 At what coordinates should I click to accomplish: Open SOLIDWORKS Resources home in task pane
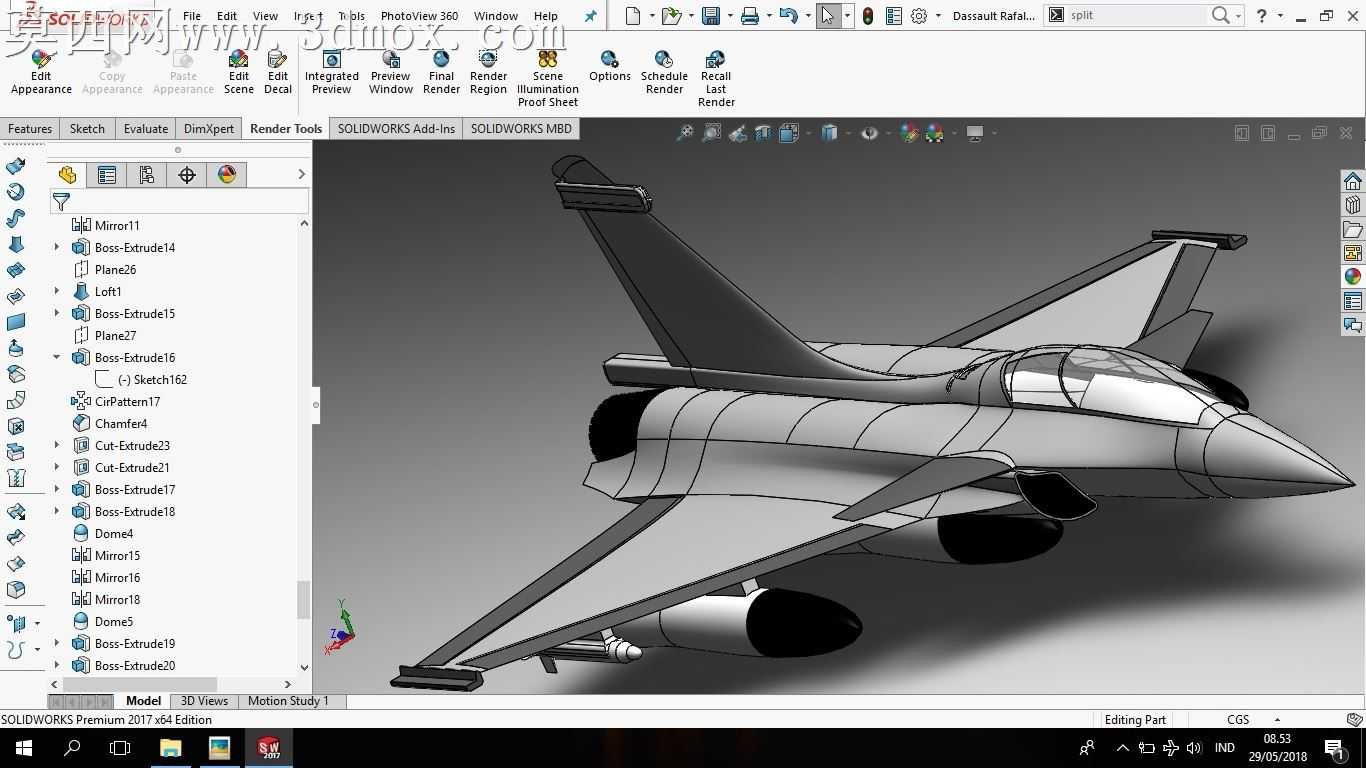pos(1353,181)
